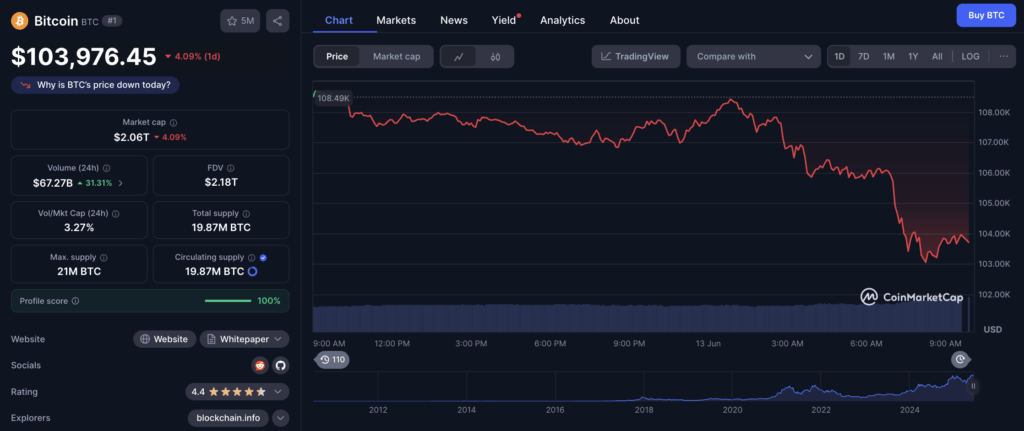Click the 108.49K price label on chart
This screenshot has width=1024, height=431.
[334, 98]
